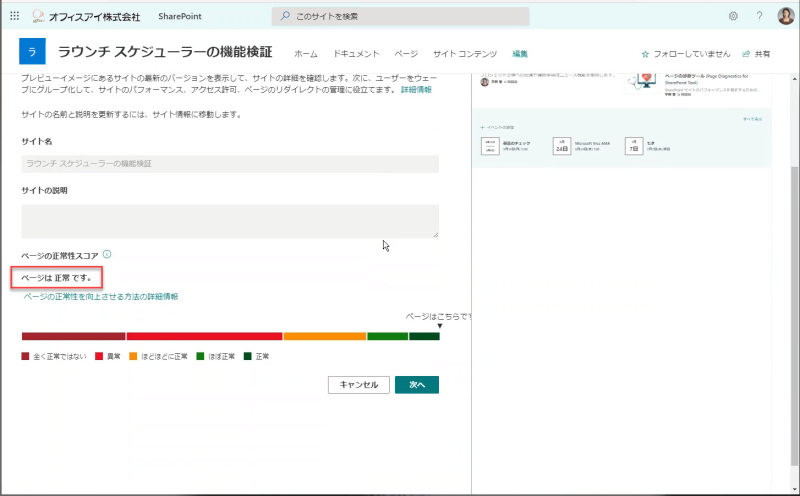
Task: Open the help question mark icon
Action: coord(759,16)
